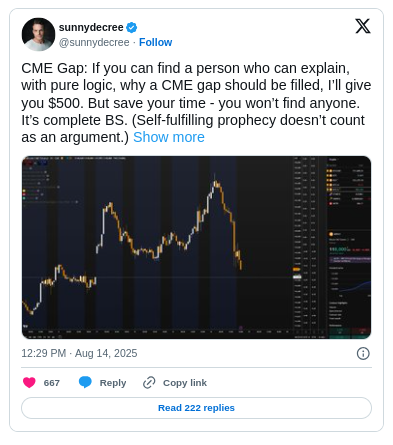
Task: Open the Twitter info circle icon
Action: click(363, 353)
